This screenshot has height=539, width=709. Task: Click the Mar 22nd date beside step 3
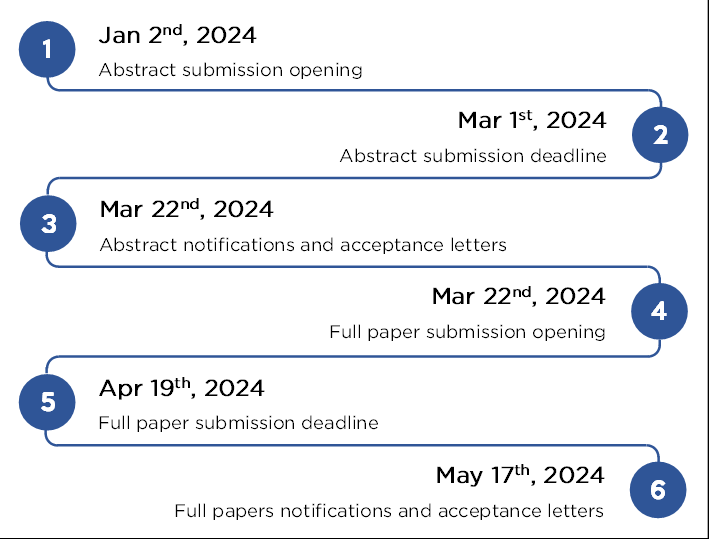point(186,210)
